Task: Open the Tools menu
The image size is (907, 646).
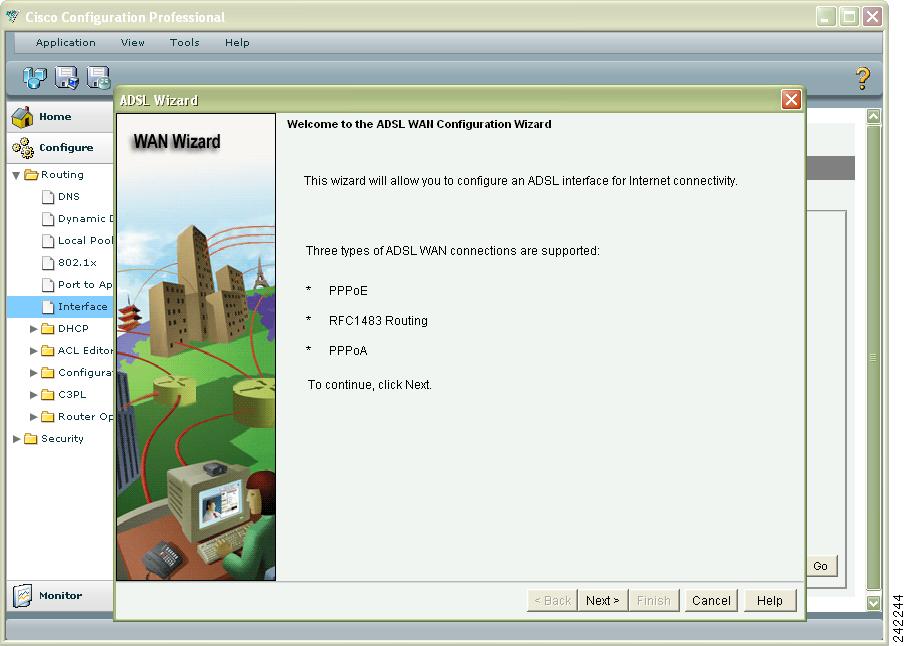Action: pos(185,43)
